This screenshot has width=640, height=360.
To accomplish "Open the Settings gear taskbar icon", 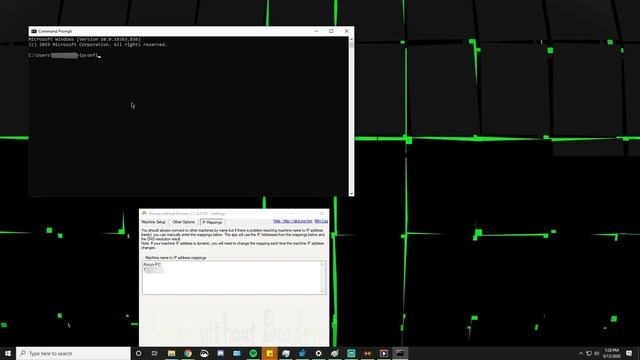I will [318, 353].
